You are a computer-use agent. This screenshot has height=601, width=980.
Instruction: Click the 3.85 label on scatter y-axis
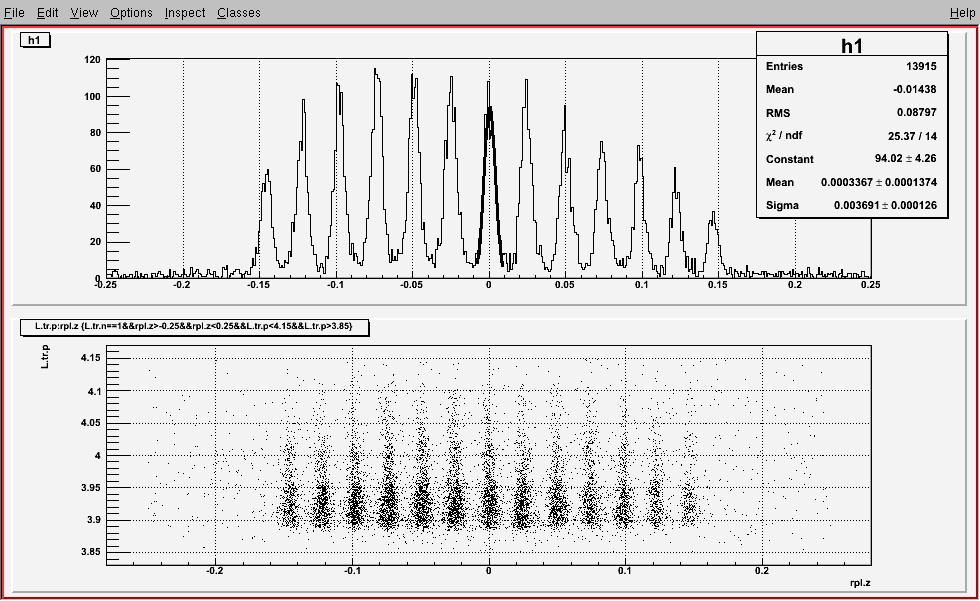point(91,552)
